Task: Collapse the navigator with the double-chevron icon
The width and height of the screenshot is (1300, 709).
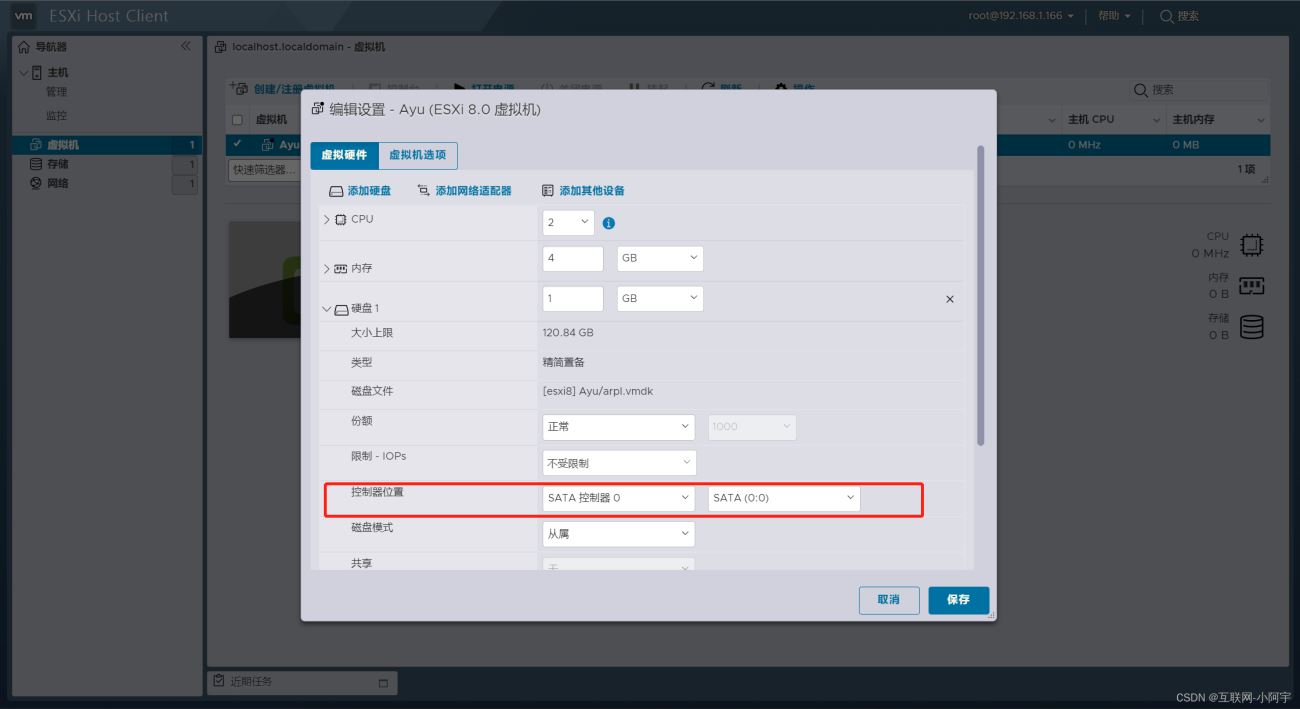Action: 185,47
